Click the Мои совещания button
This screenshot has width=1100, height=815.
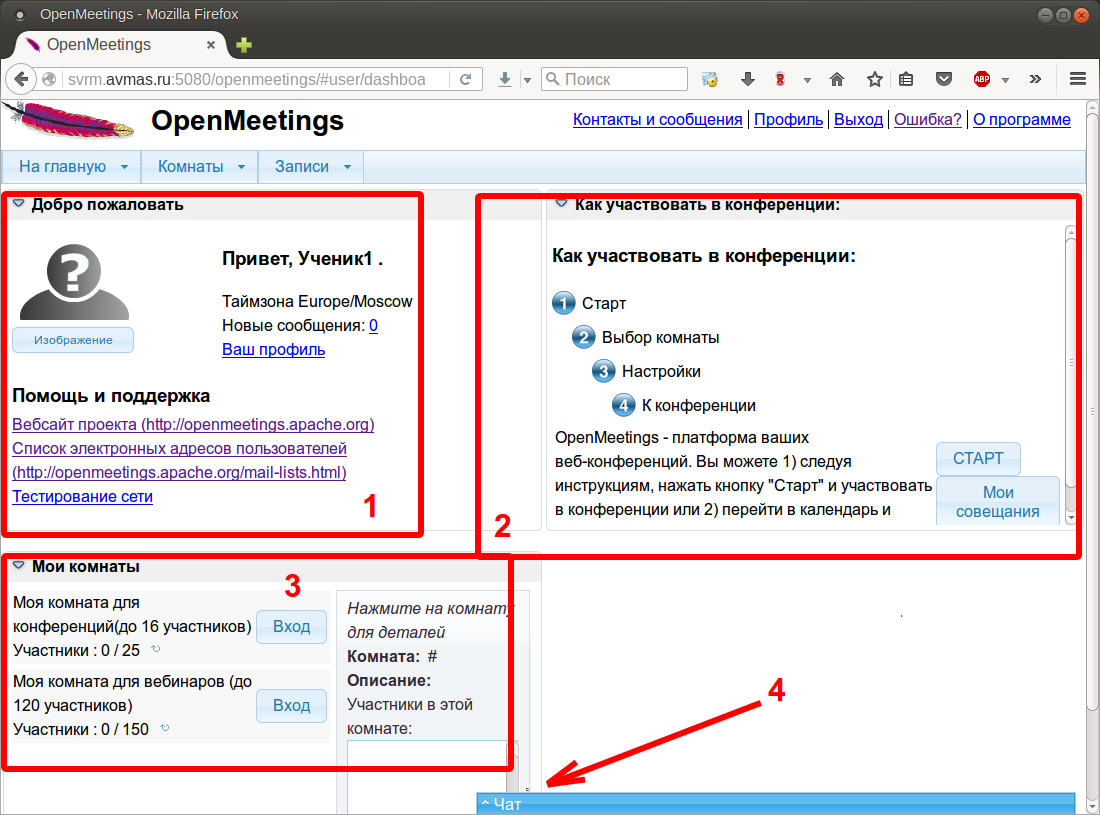(x=998, y=501)
